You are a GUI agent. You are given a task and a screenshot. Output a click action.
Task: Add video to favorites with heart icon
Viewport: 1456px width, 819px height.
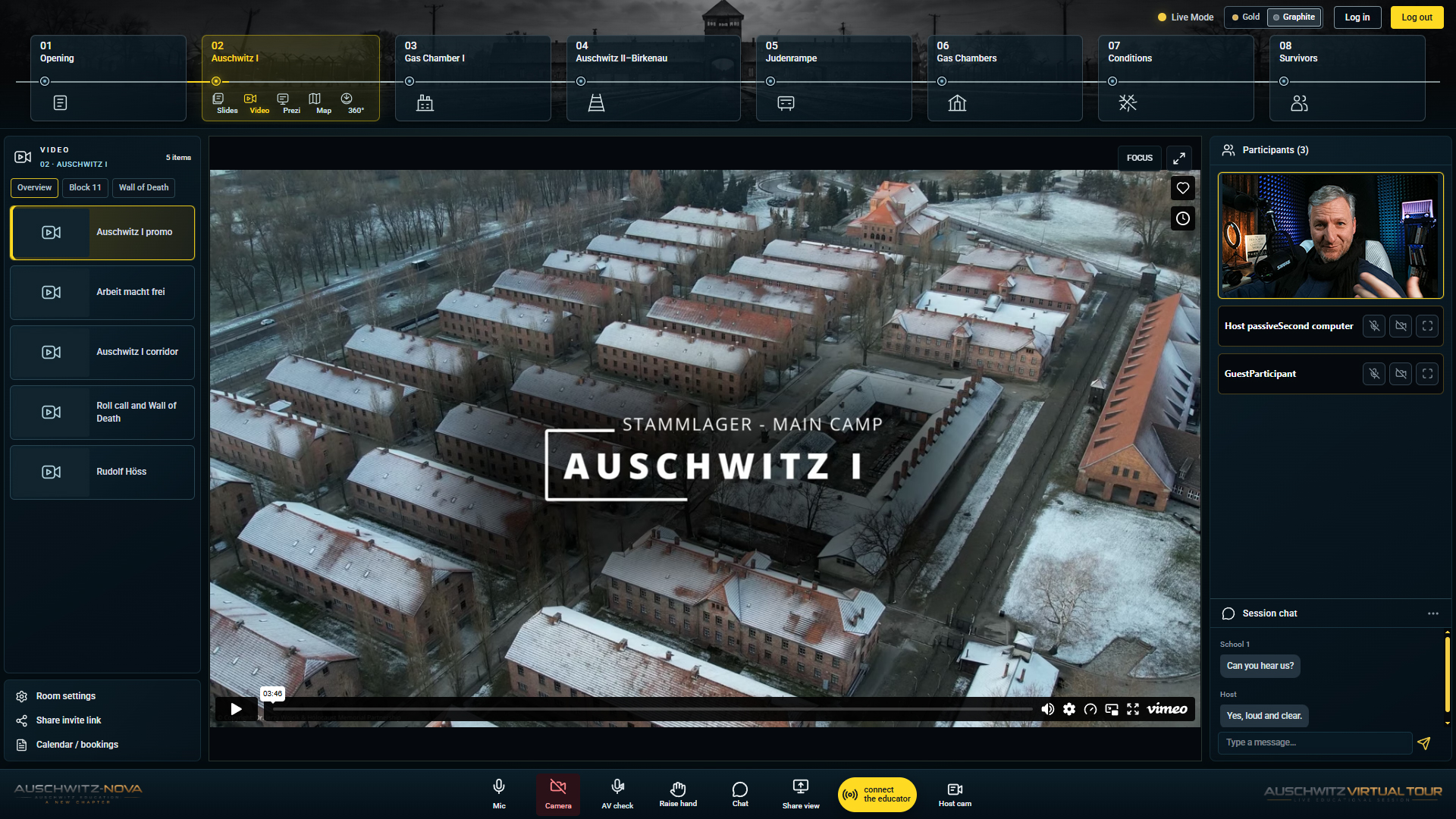[1182, 188]
